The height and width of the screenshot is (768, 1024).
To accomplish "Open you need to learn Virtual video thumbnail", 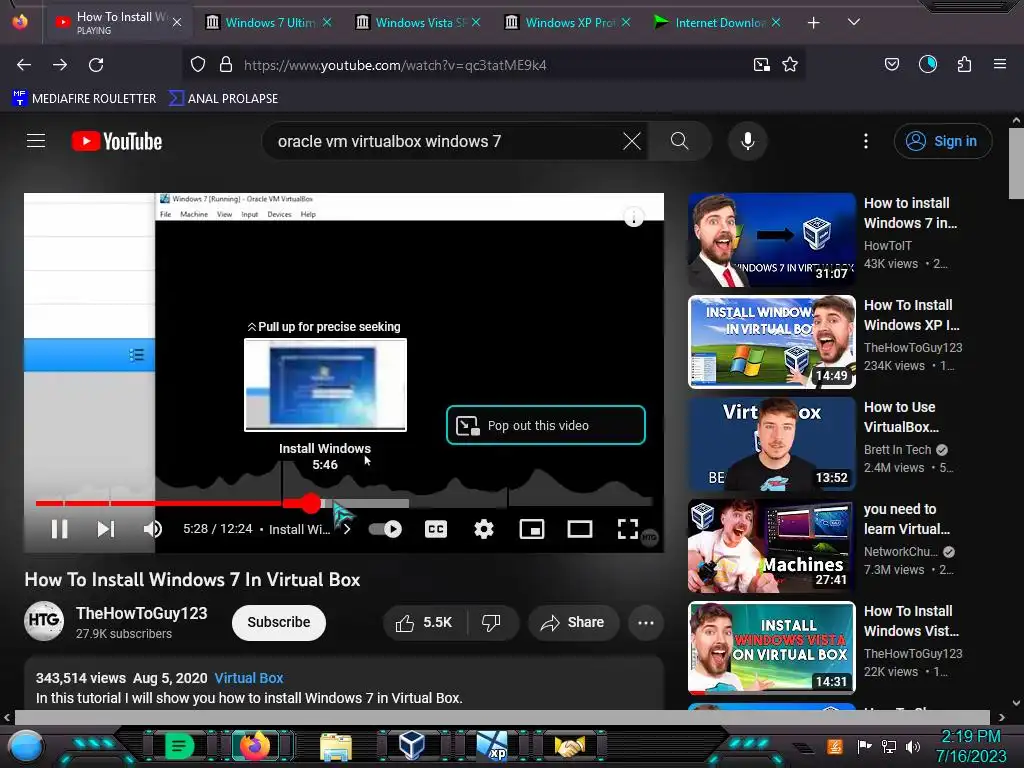I will pyautogui.click(x=771, y=546).
